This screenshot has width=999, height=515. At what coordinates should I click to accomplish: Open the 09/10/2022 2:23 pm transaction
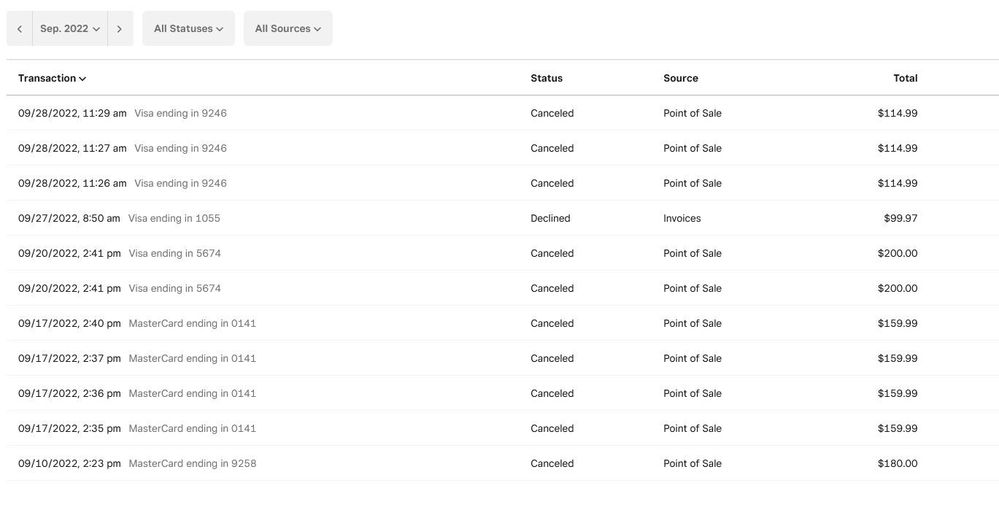(x=69, y=463)
